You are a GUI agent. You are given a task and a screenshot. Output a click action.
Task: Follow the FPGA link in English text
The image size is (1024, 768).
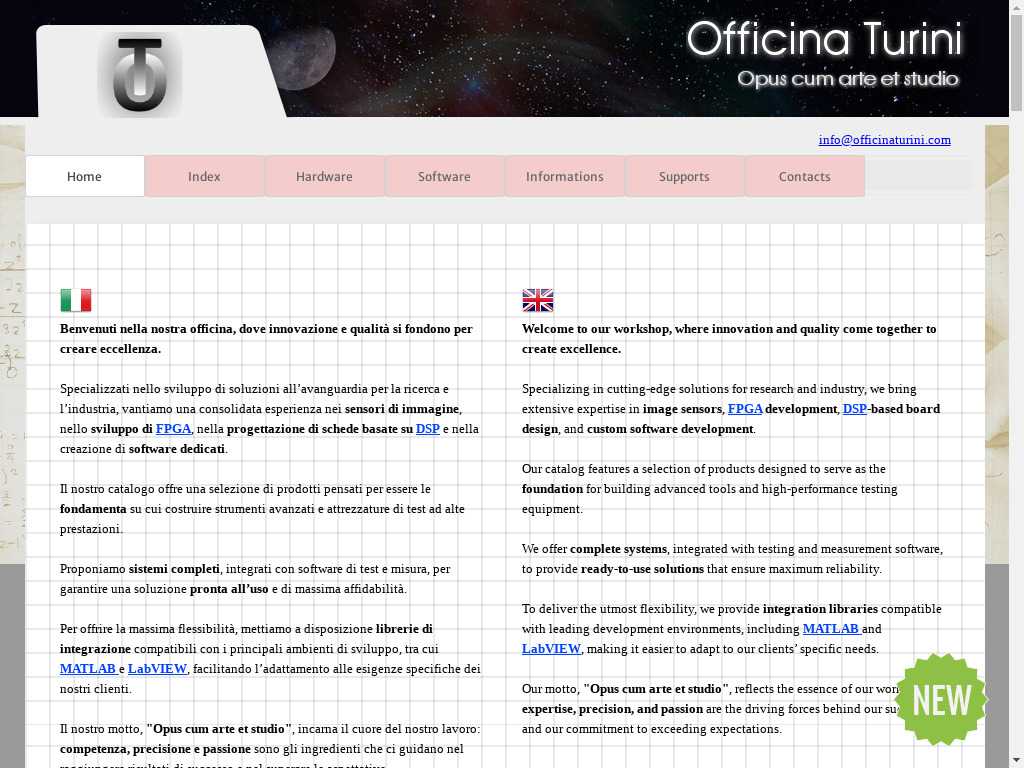745,409
